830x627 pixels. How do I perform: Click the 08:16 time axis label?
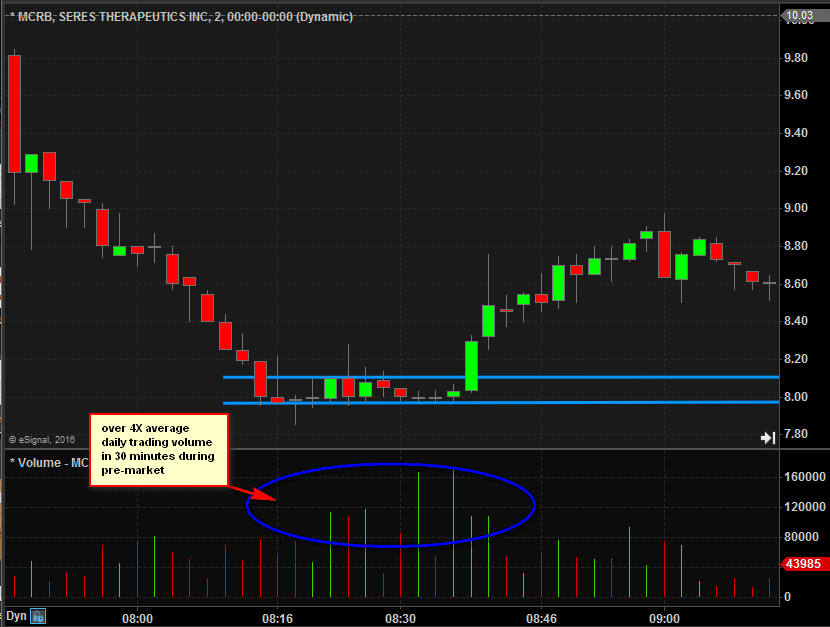[x=277, y=619]
